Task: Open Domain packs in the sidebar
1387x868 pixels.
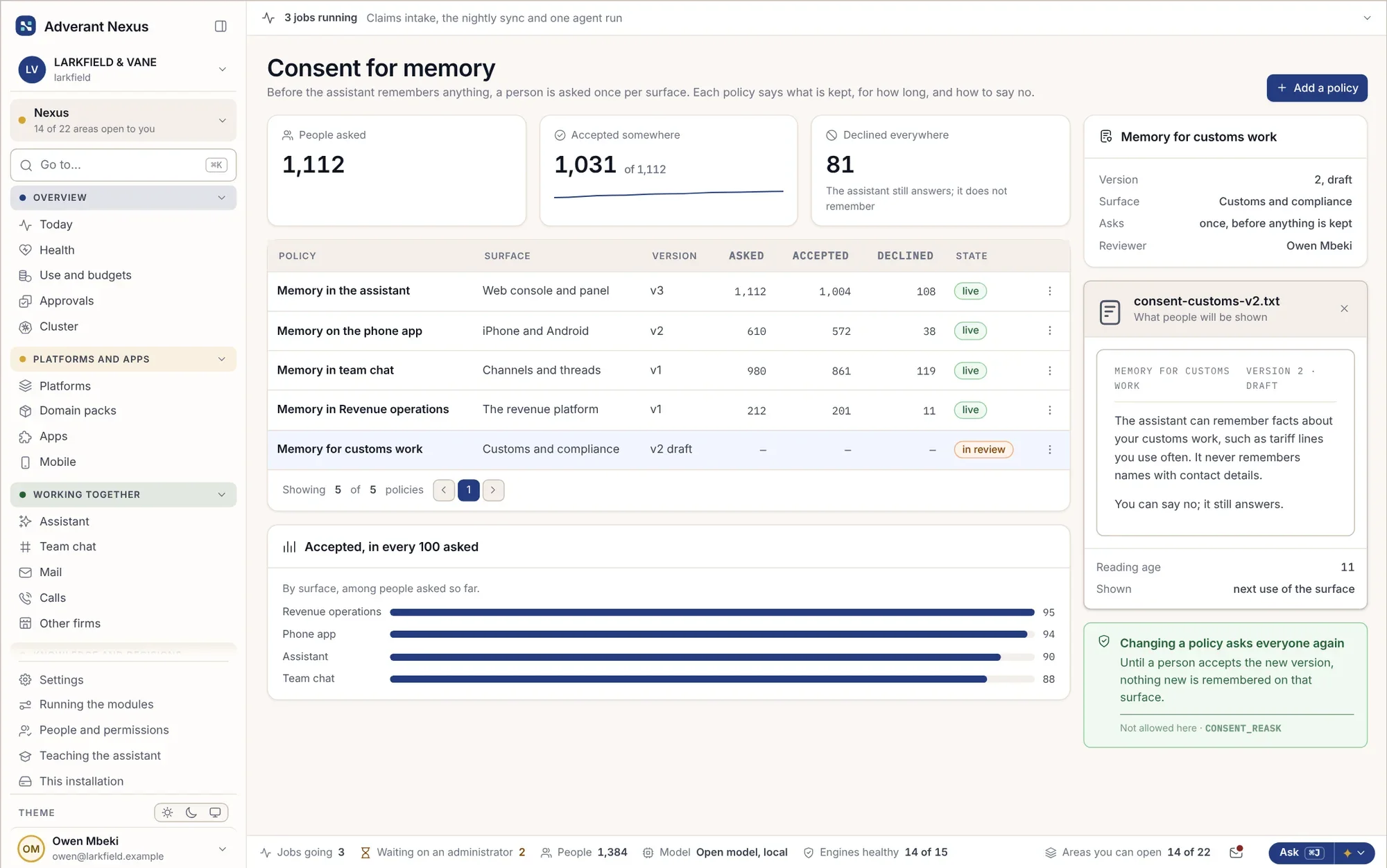Action: (123, 410)
